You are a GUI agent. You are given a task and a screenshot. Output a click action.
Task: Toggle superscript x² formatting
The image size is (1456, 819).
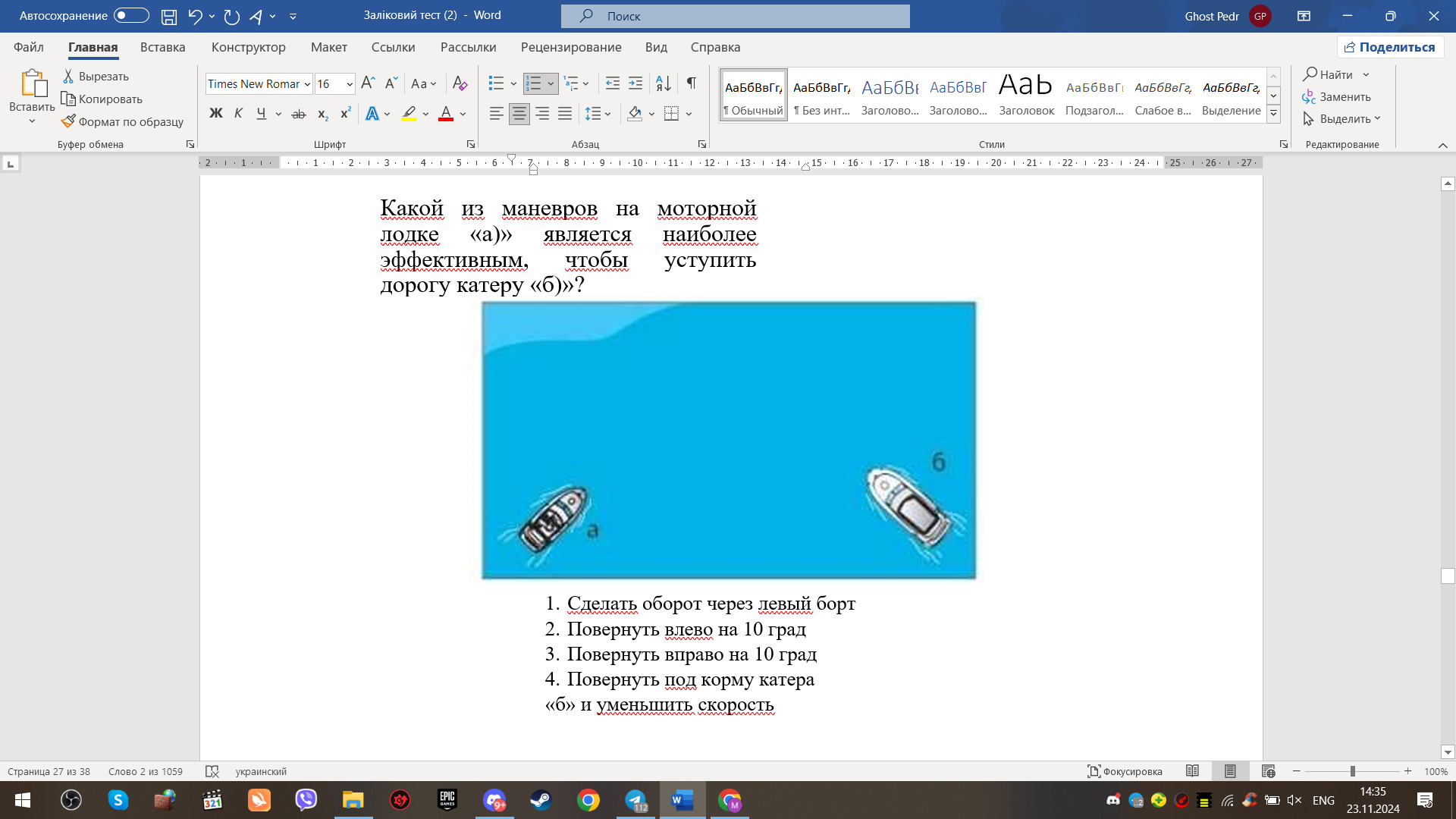tap(346, 114)
